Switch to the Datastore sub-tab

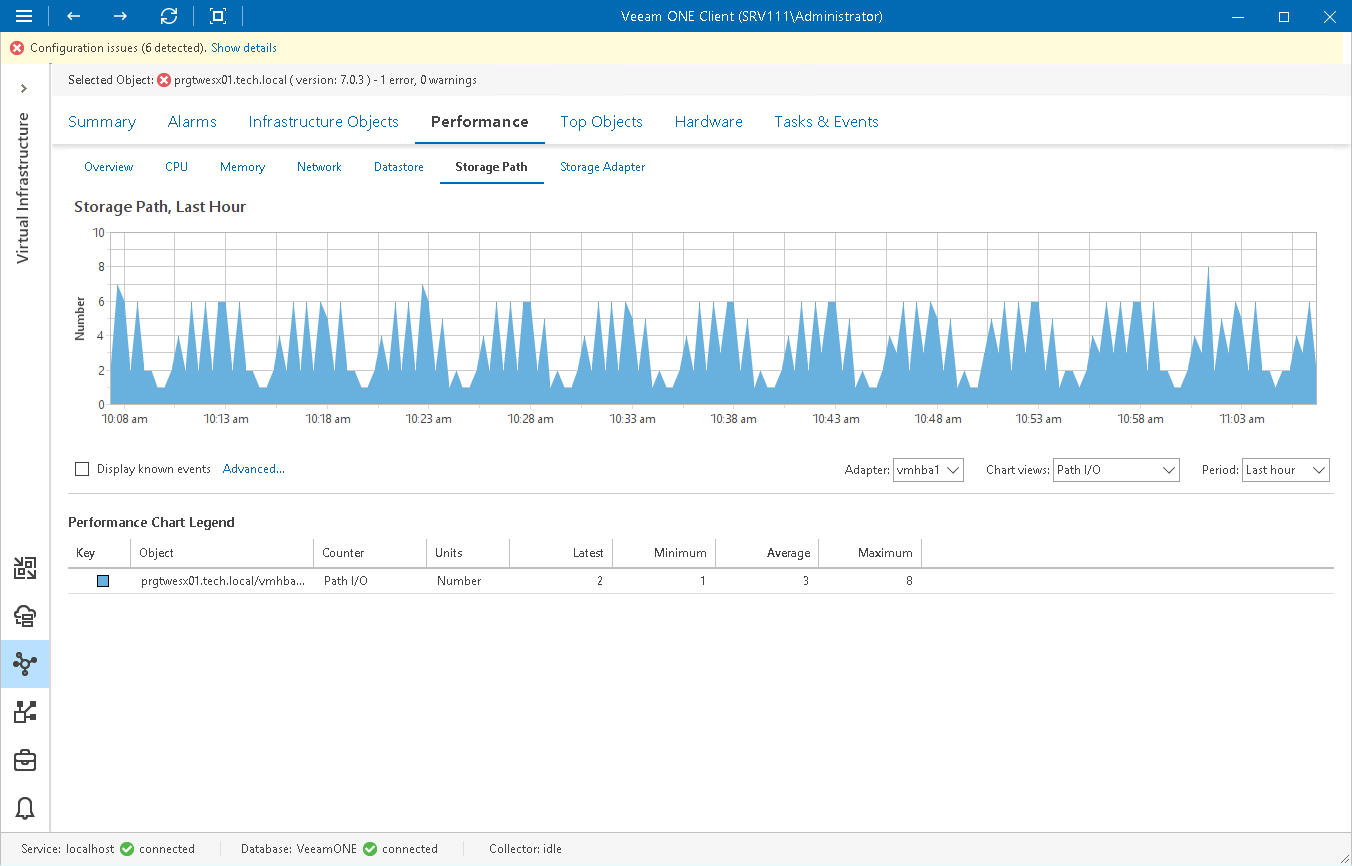coord(398,167)
